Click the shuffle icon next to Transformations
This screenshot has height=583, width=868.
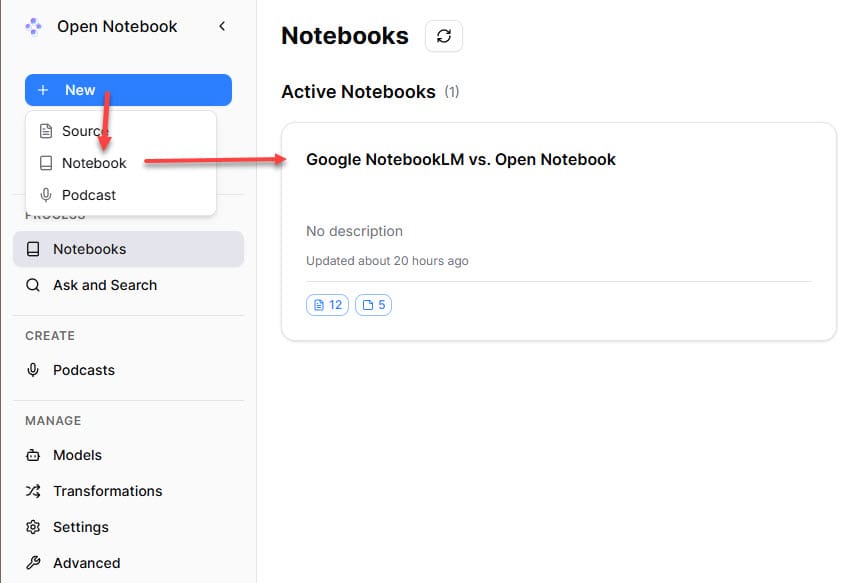(x=33, y=491)
